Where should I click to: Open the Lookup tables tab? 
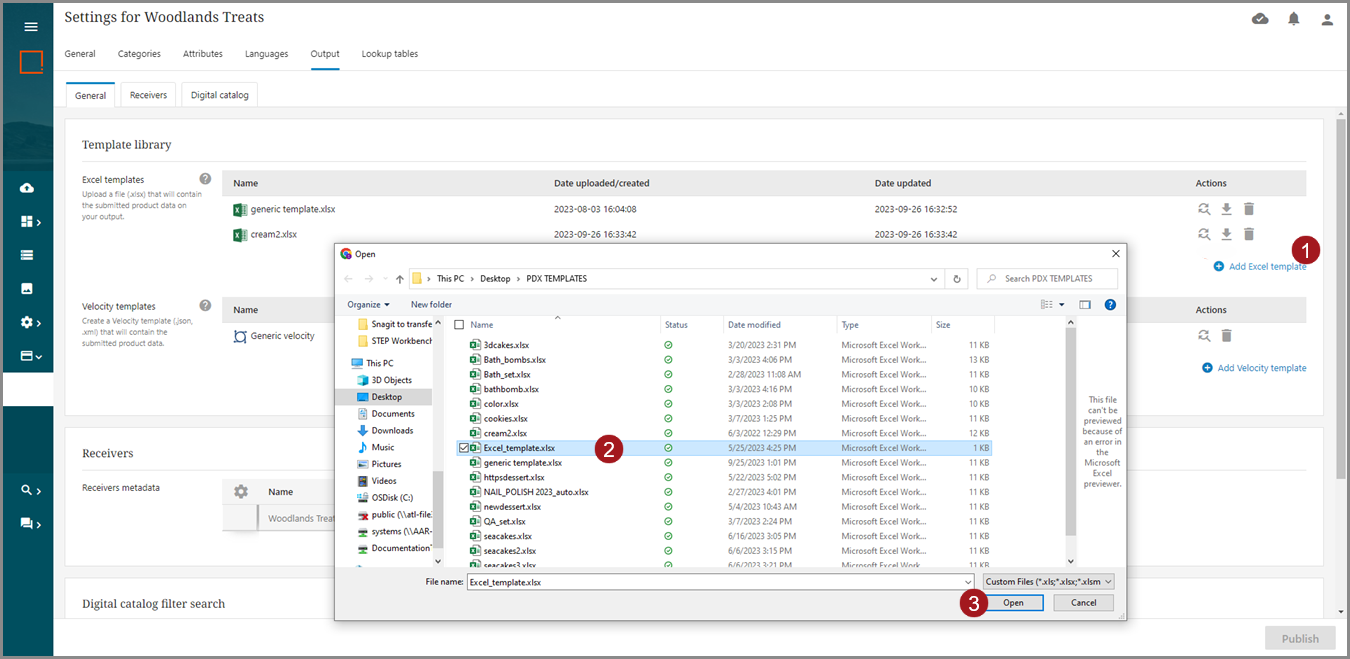click(389, 54)
